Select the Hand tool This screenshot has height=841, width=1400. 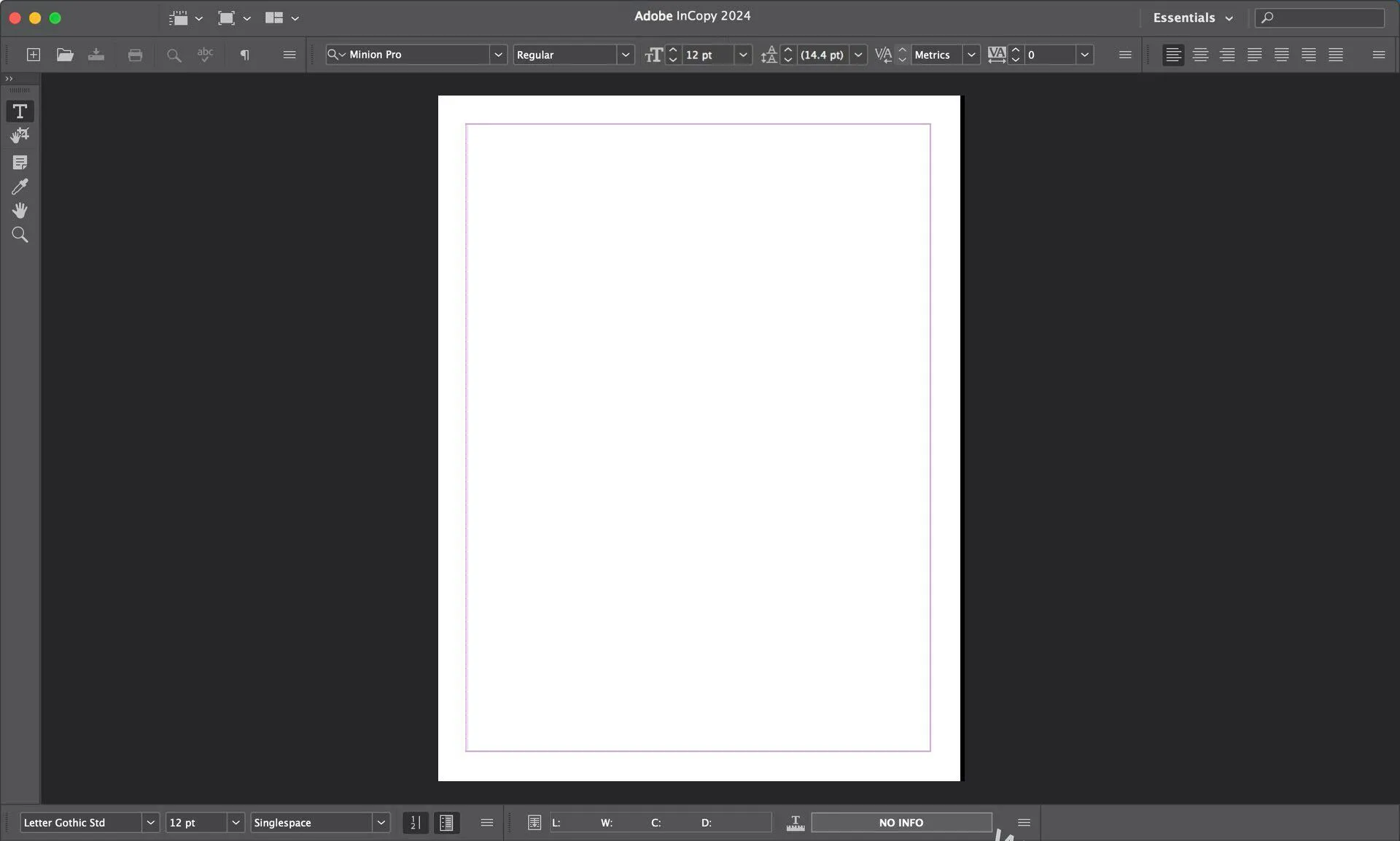20,211
